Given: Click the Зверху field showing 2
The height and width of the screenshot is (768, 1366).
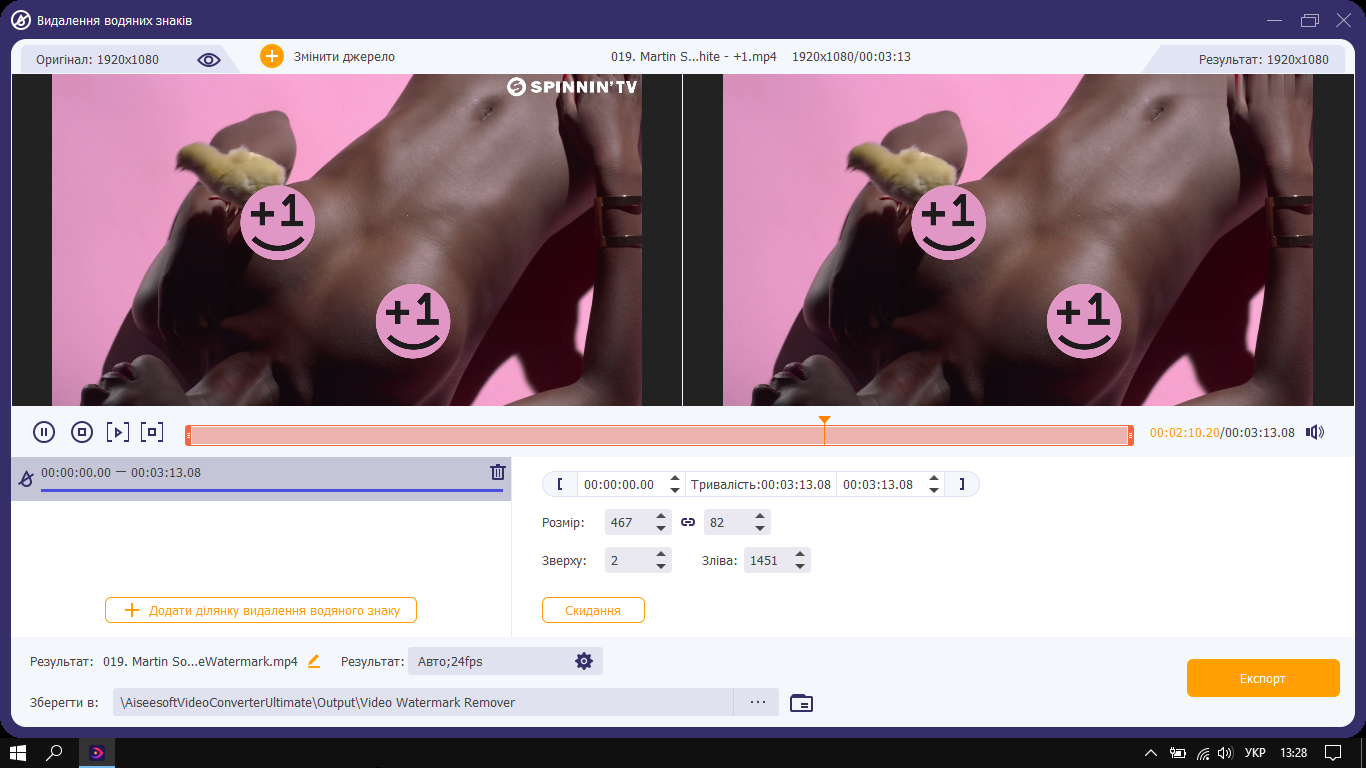Looking at the screenshot, I should tap(628, 560).
